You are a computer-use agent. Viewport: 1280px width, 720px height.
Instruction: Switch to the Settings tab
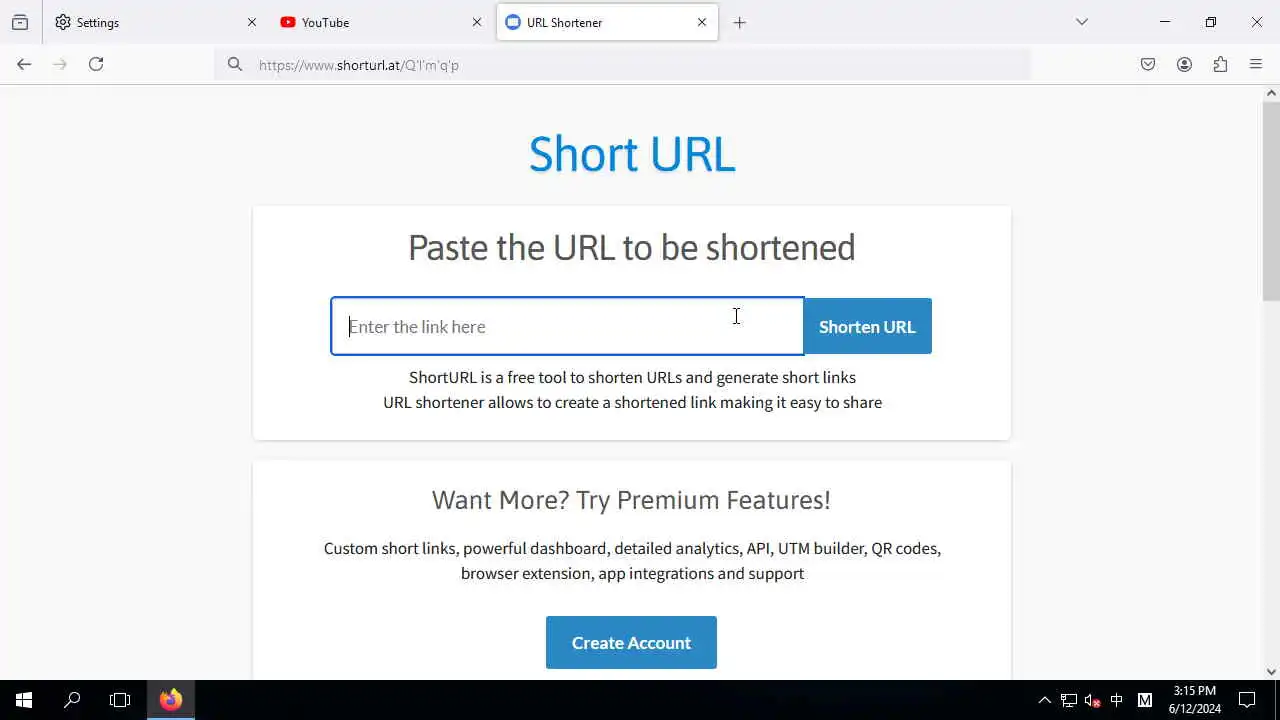[x=155, y=22]
